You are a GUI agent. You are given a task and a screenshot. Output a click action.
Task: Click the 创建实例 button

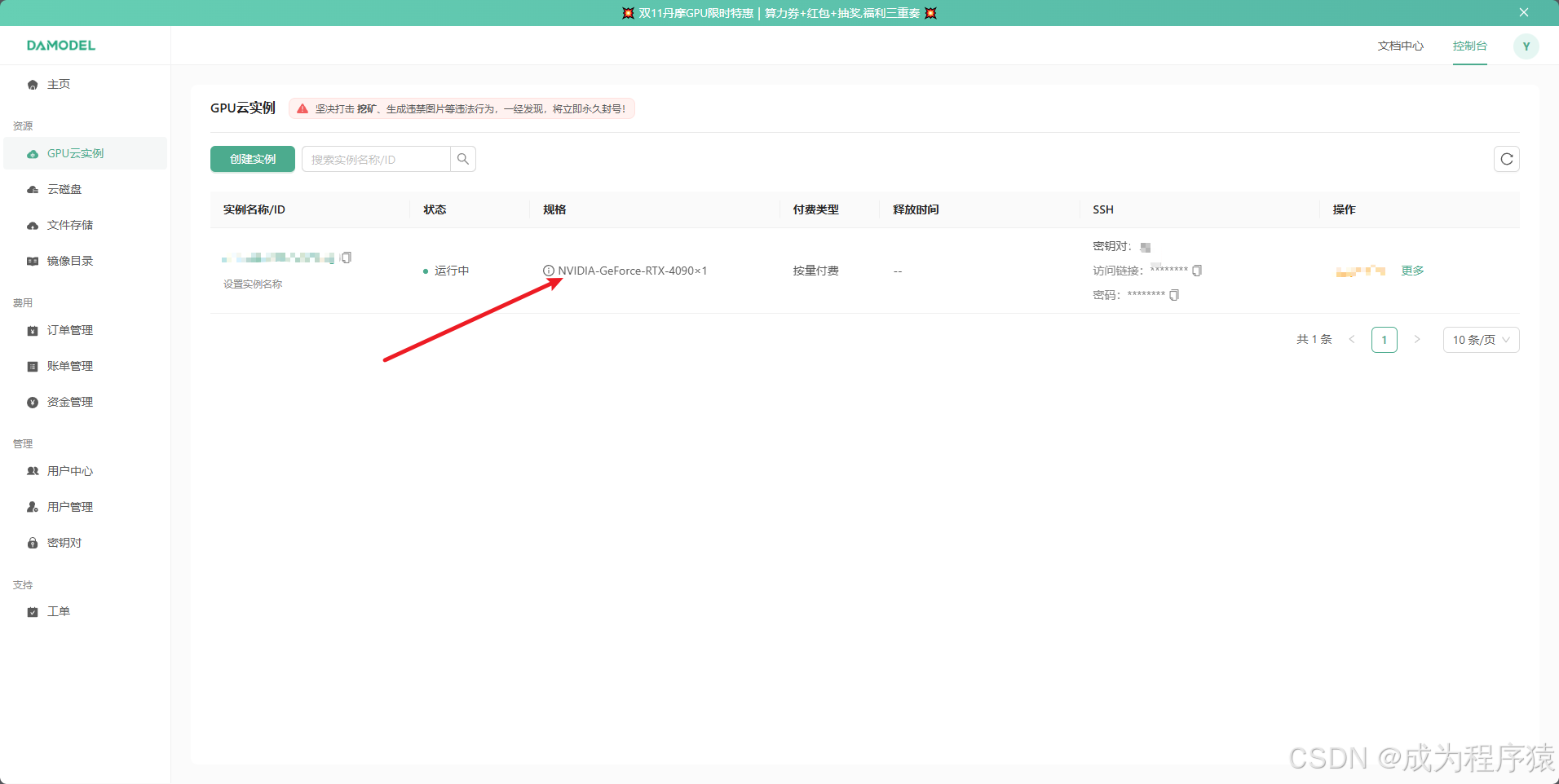[x=253, y=159]
